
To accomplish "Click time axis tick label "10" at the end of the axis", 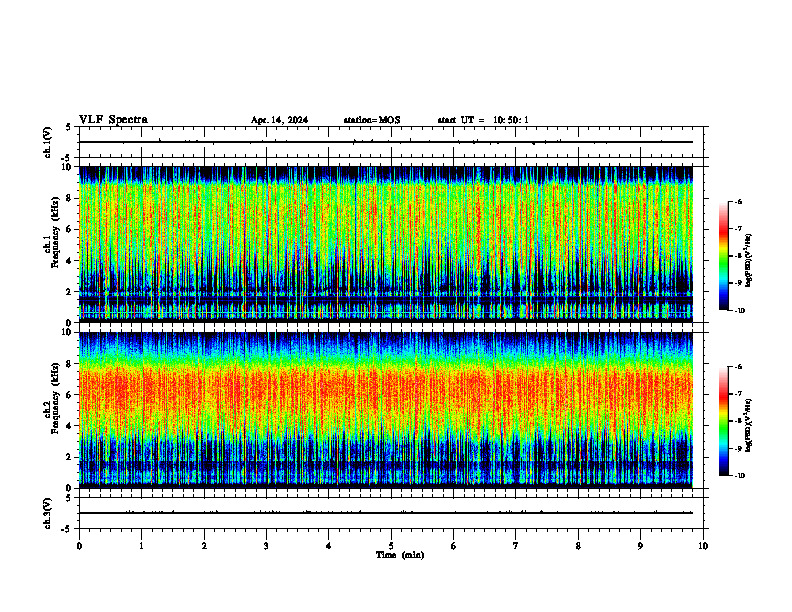I will 703,546.
